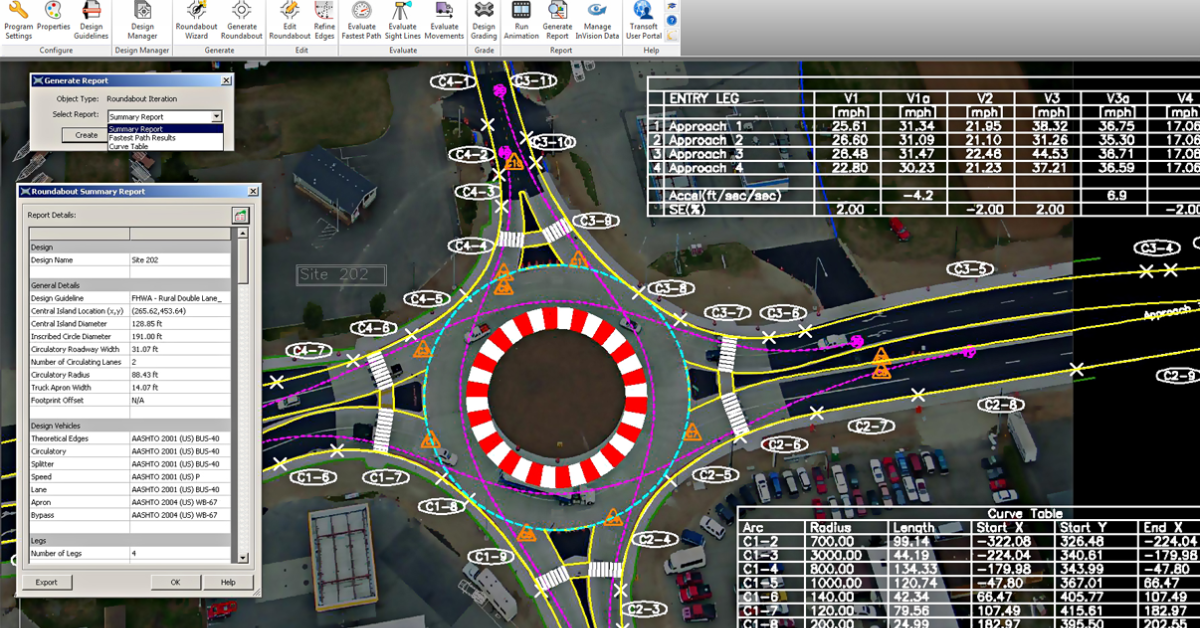
Task: Select the 'Design Guideline' row label
Action: pyautogui.click(x=58, y=298)
